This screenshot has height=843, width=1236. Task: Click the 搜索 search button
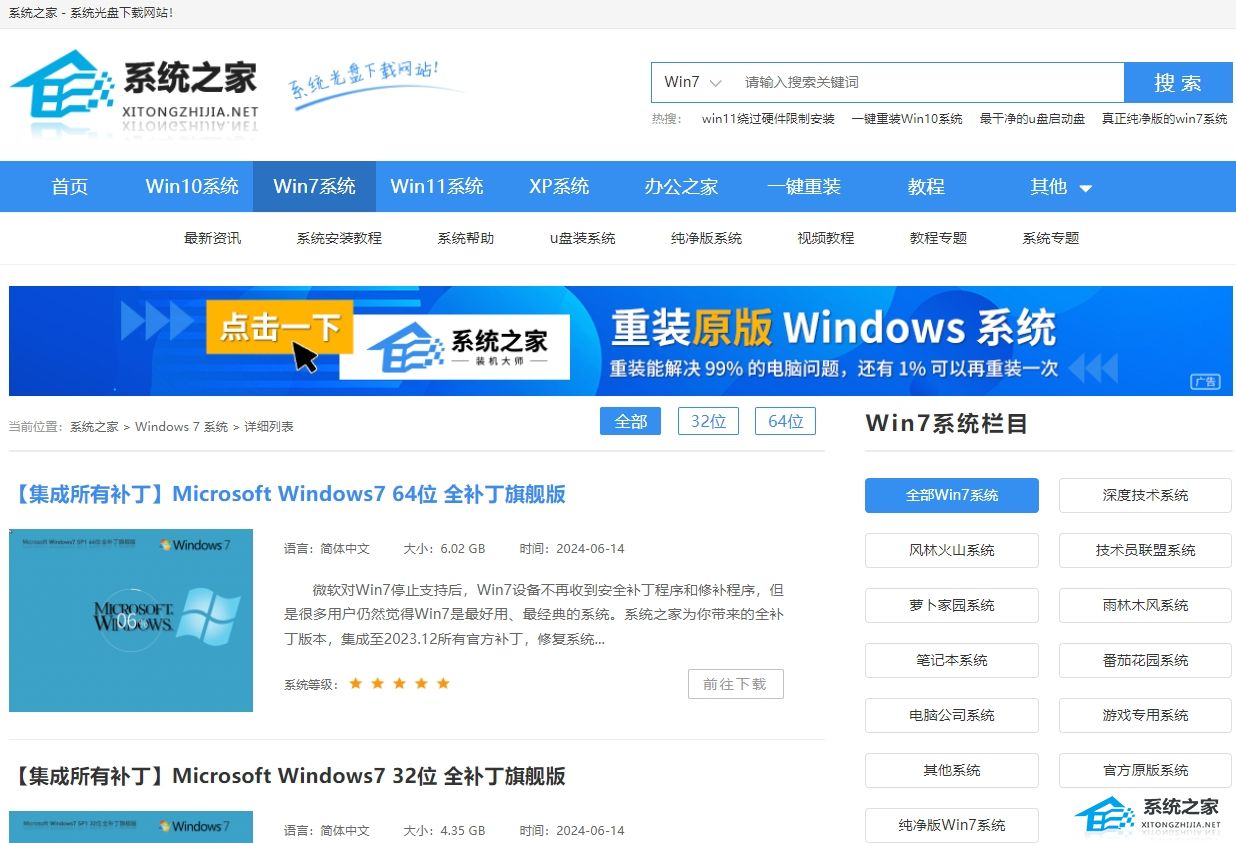click(x=1177, y=82)
